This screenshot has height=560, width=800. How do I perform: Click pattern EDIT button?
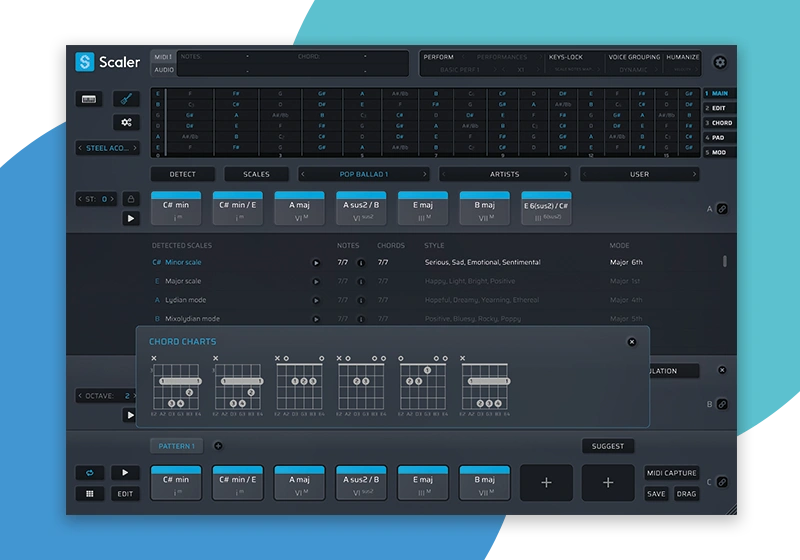[x=125, y=494]
